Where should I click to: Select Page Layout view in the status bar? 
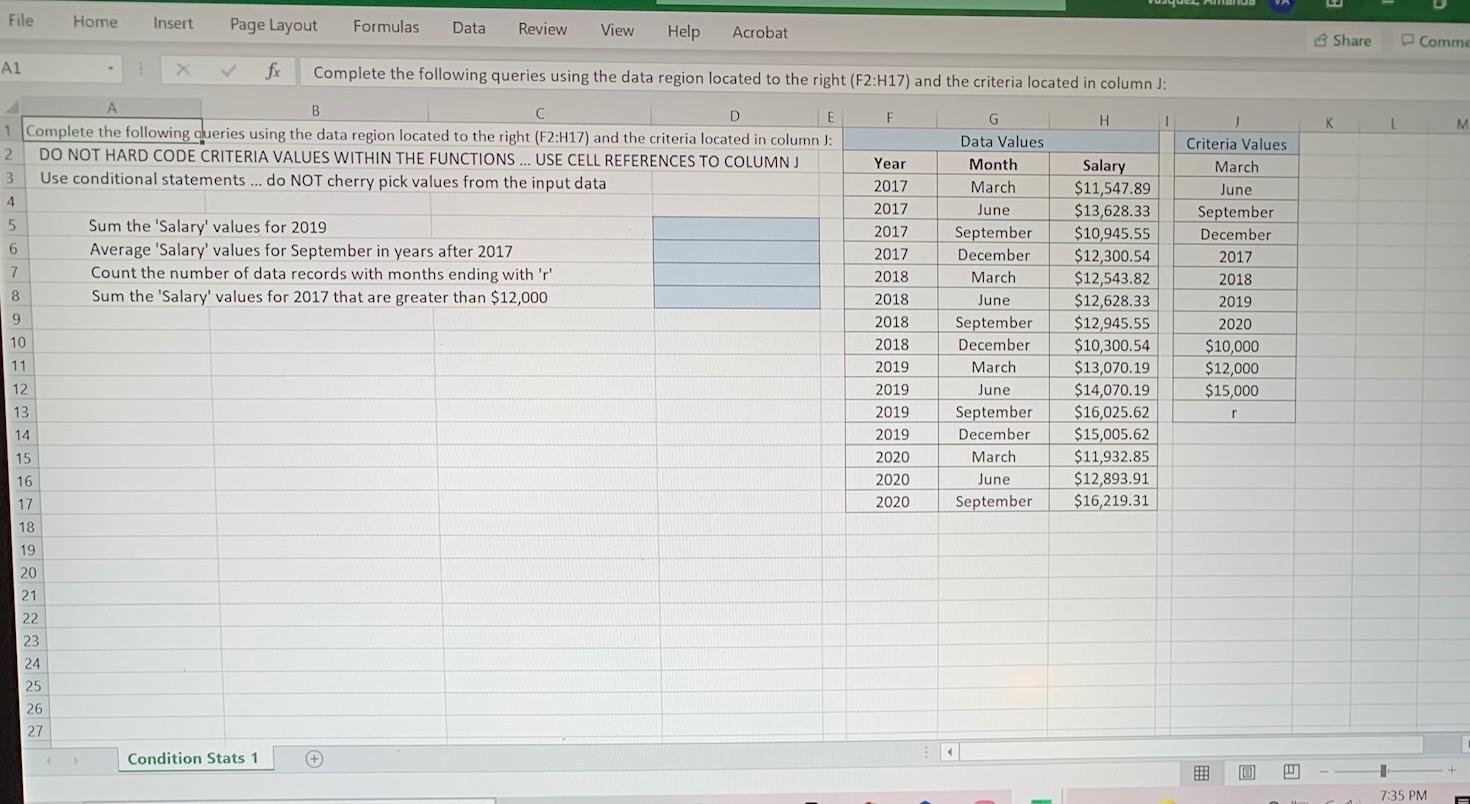tap(1246, 772)
